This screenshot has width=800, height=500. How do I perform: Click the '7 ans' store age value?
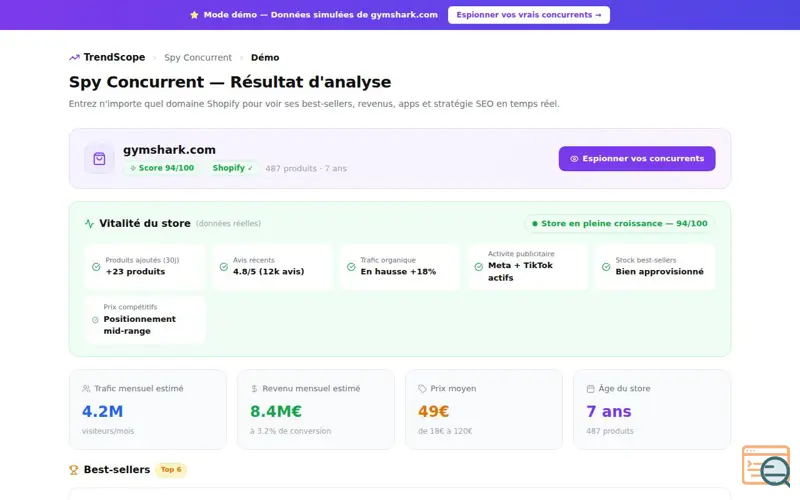click(609, 411)
